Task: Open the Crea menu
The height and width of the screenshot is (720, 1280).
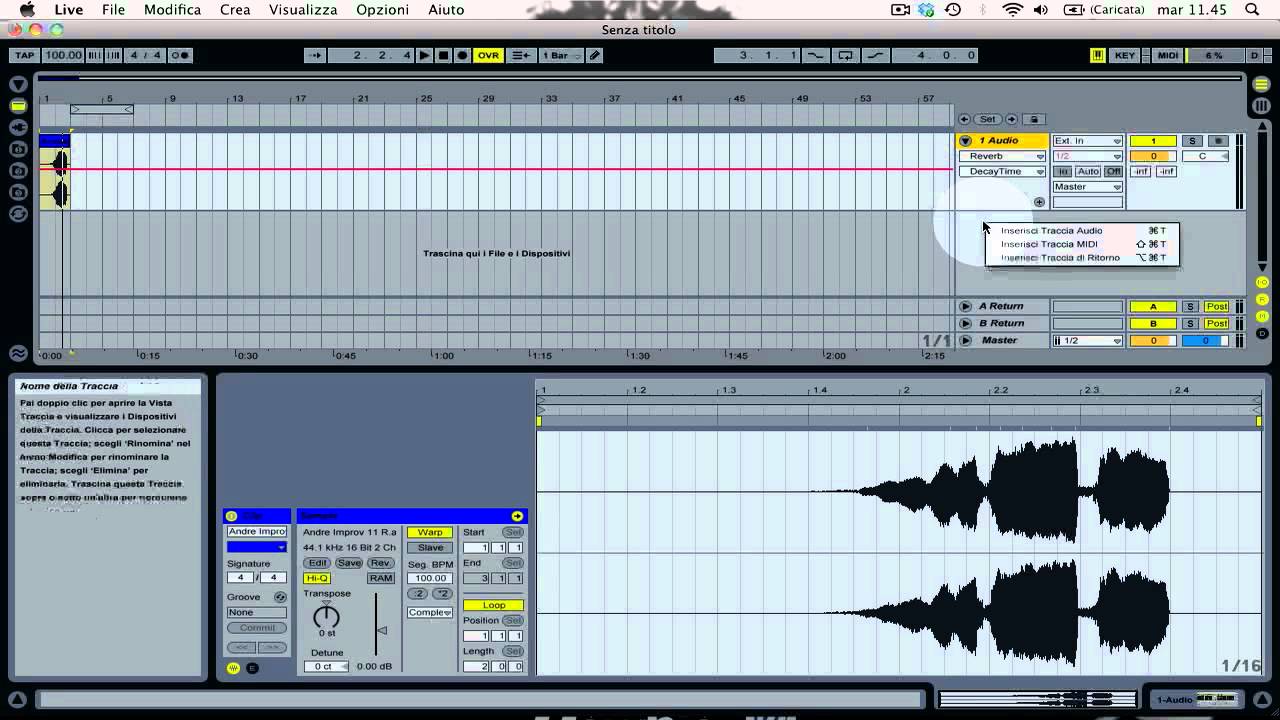Action: click(x=235, y=10)
